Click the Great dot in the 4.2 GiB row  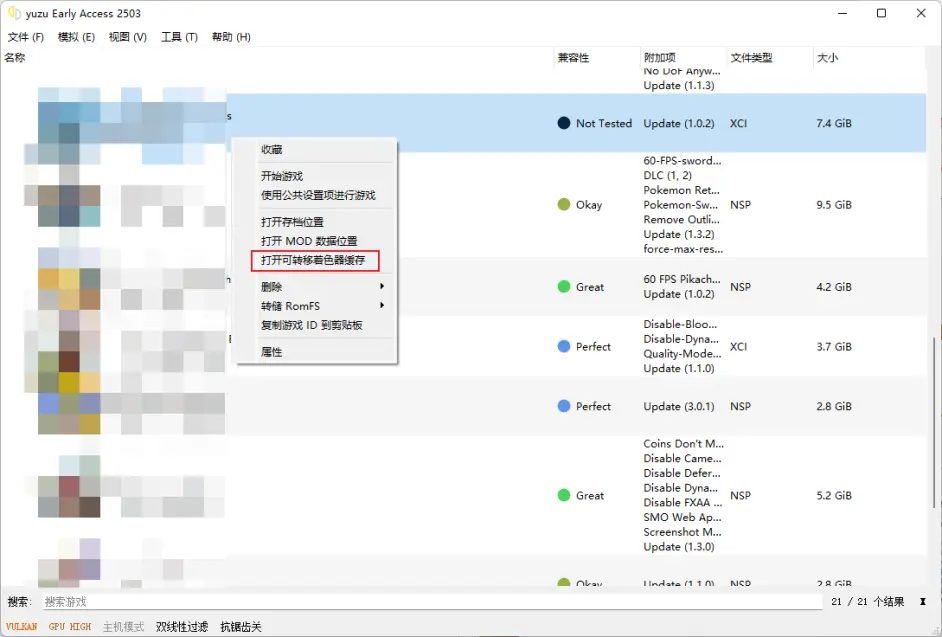[x=564, y=287]
